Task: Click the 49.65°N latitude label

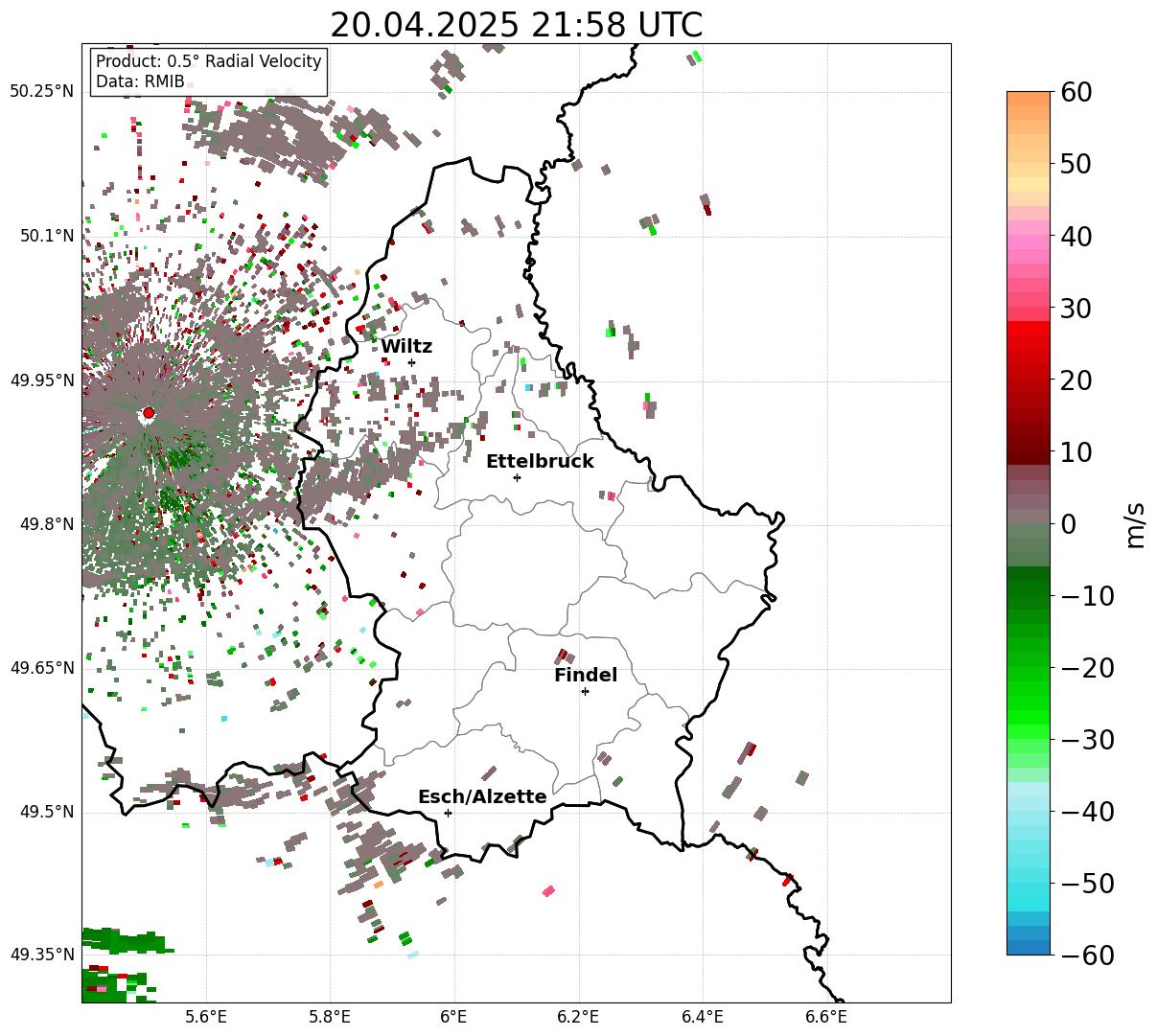Action: tap(41, 668)
